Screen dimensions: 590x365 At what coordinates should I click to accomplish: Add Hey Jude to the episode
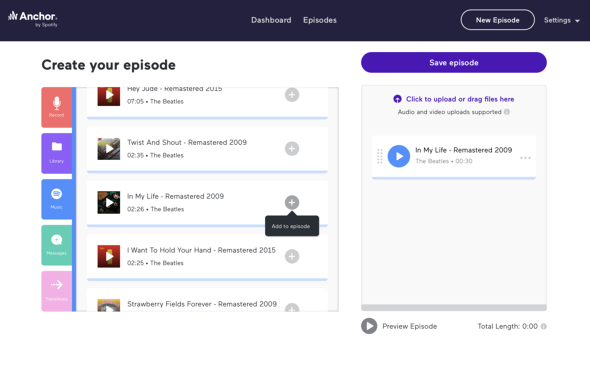coord(292,95)
